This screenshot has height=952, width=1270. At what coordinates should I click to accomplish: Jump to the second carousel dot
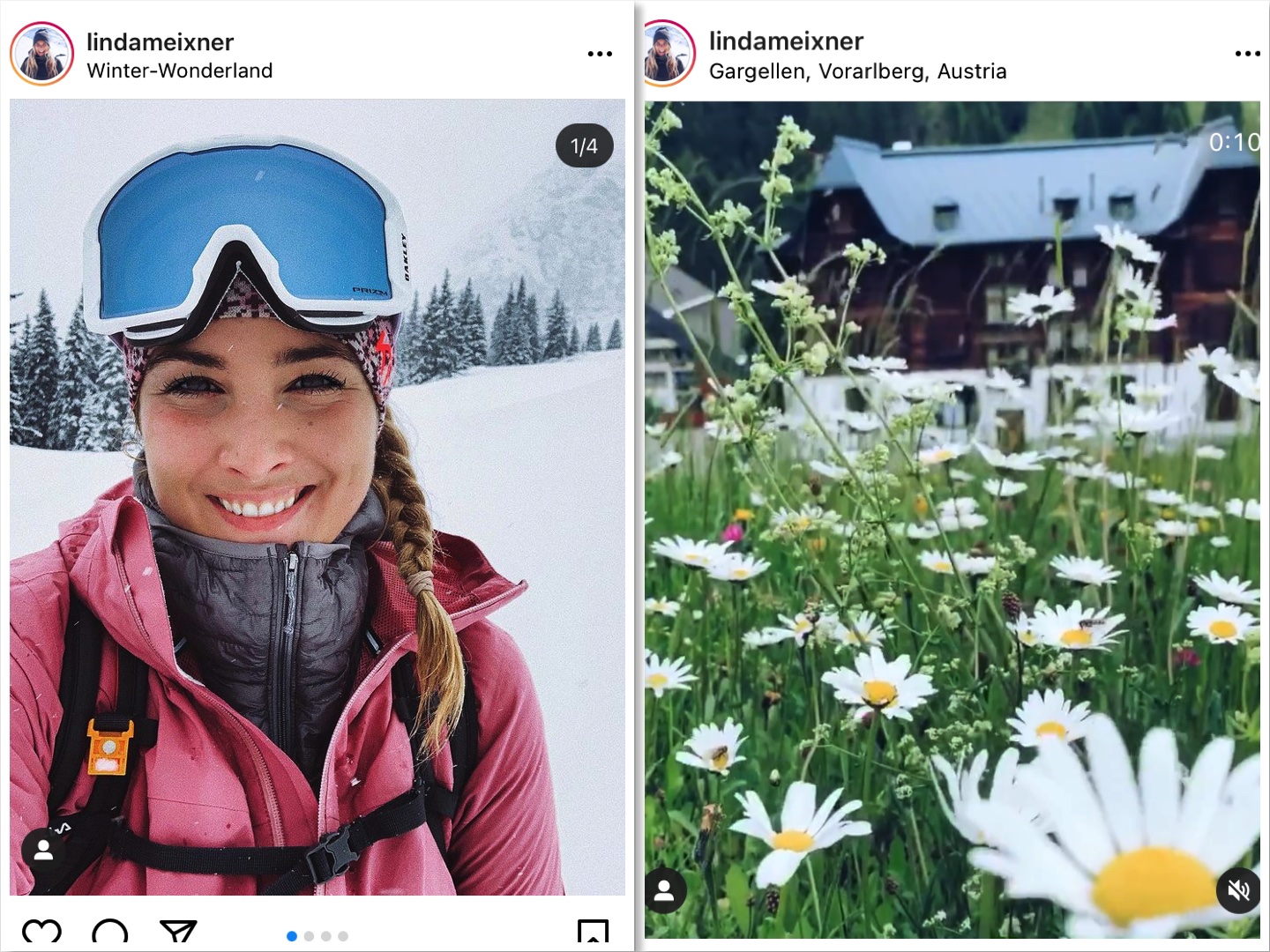click(x=309, y=936)
